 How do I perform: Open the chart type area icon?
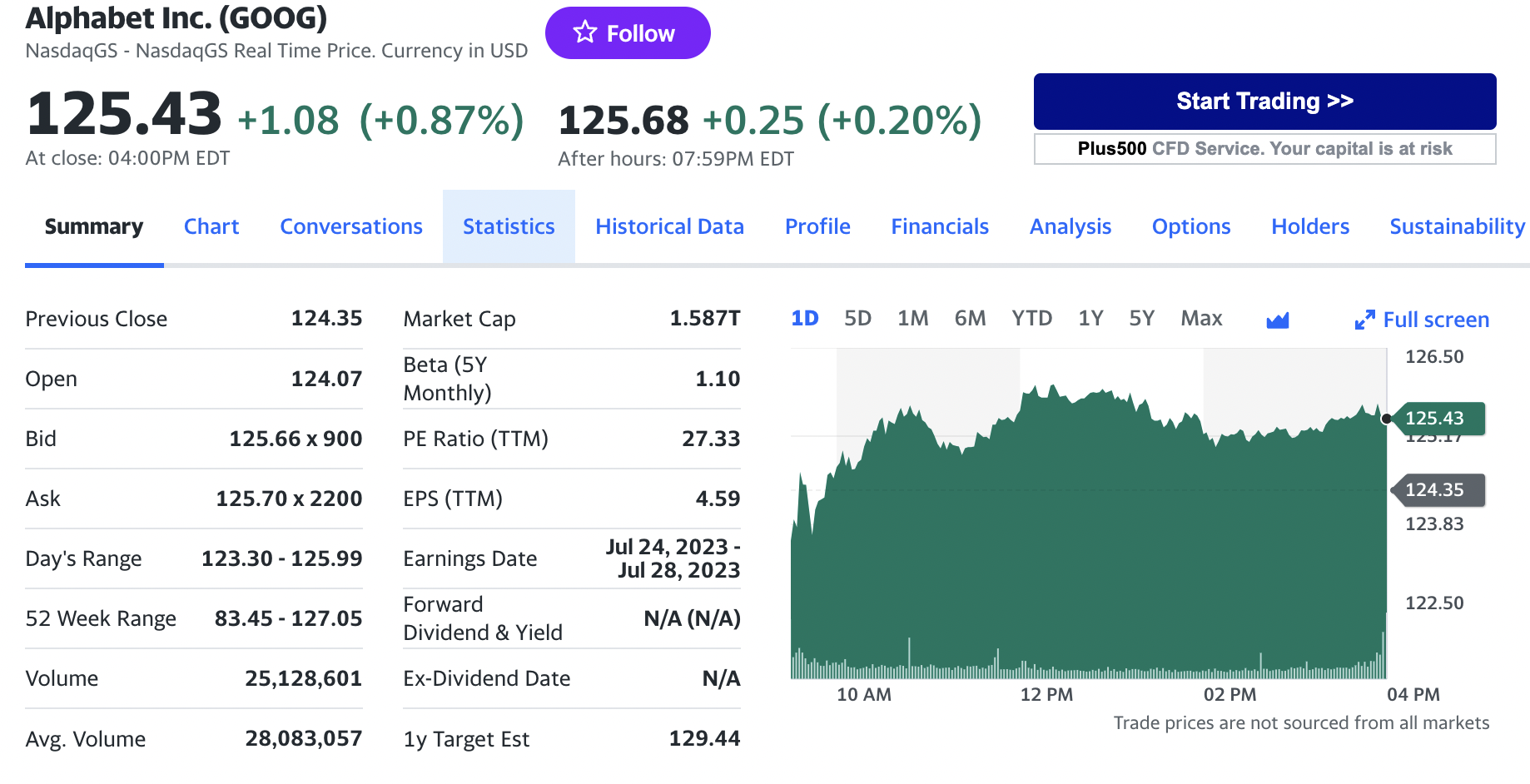(x=1277, y=320)
